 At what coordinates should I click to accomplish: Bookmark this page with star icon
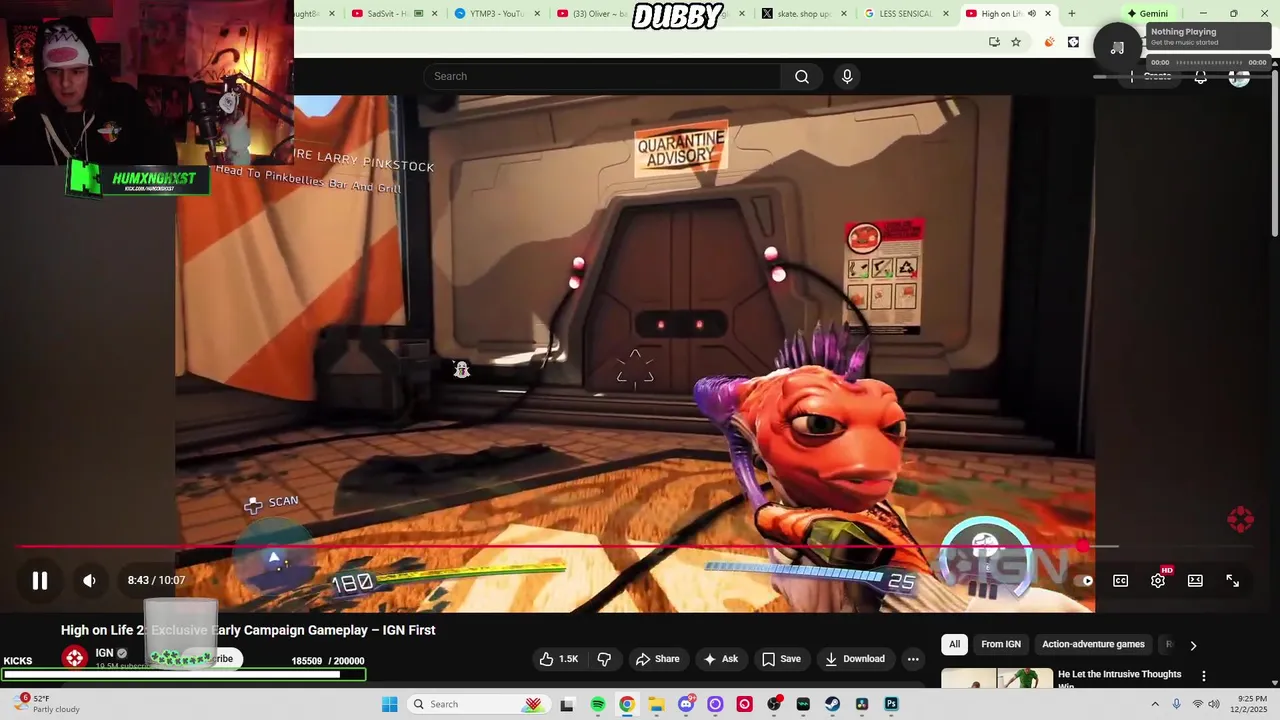click(x=1016, y=42)
